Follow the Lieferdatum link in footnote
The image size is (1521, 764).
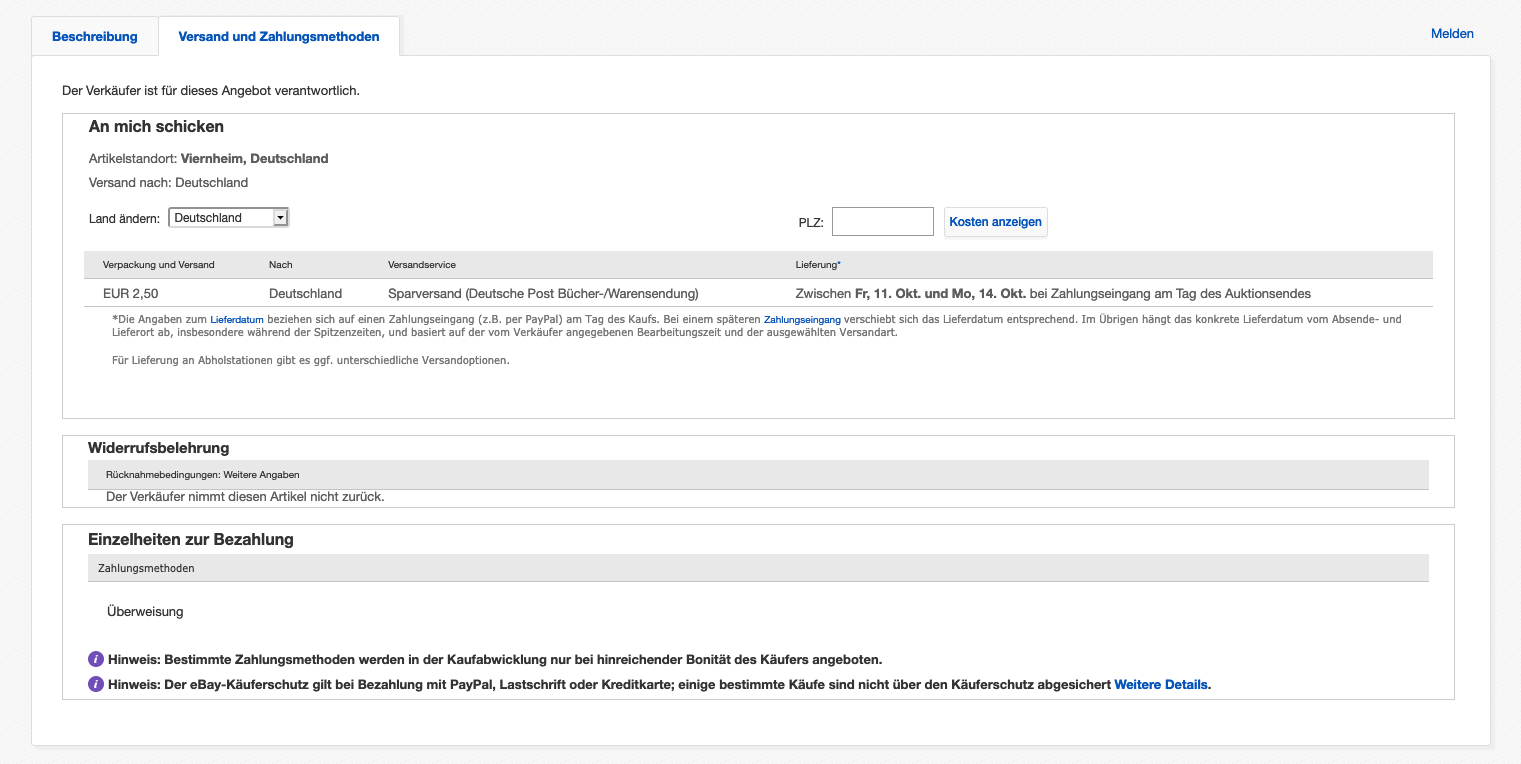(x=237, y=320)
